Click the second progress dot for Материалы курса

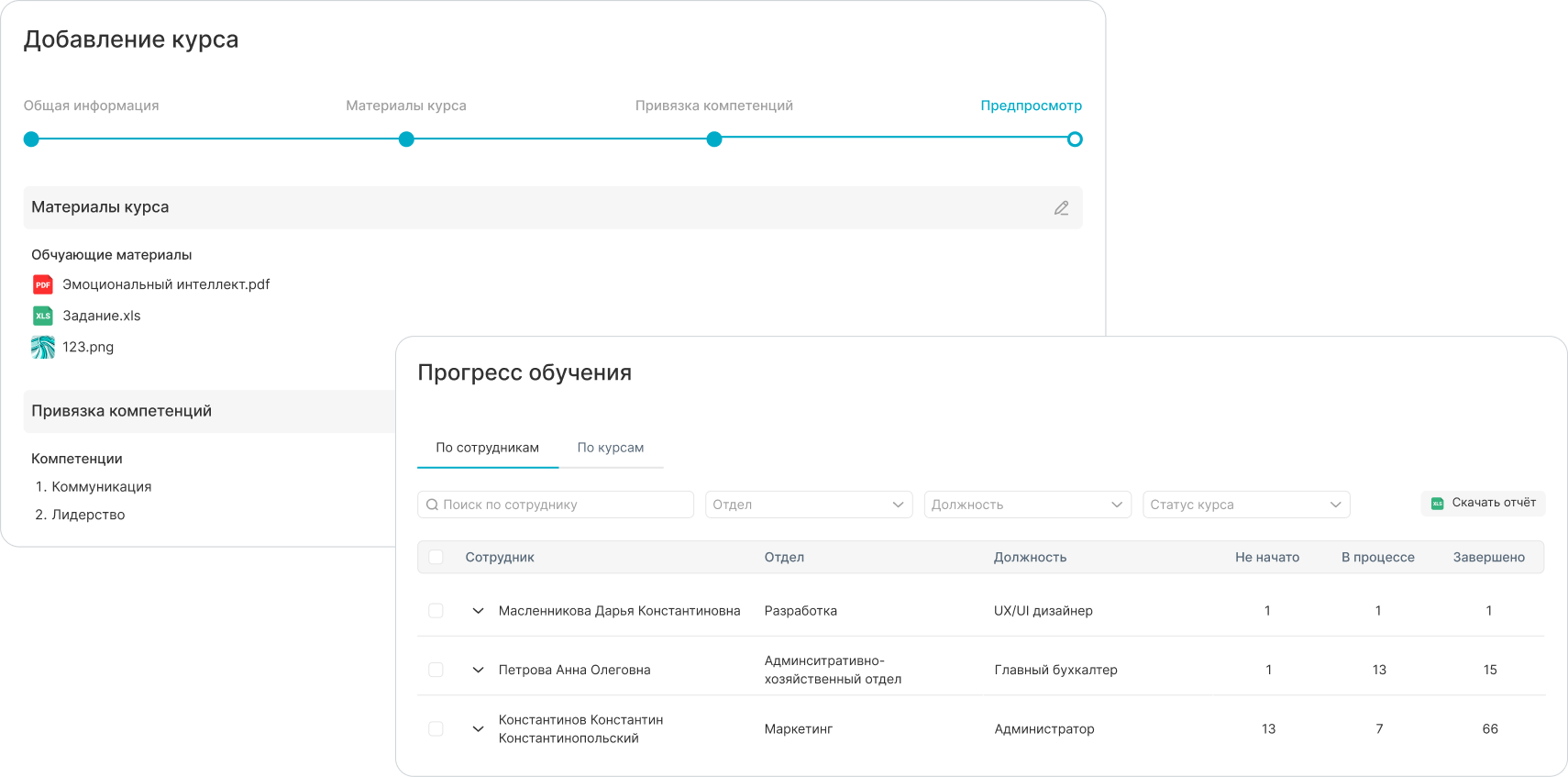406,139
